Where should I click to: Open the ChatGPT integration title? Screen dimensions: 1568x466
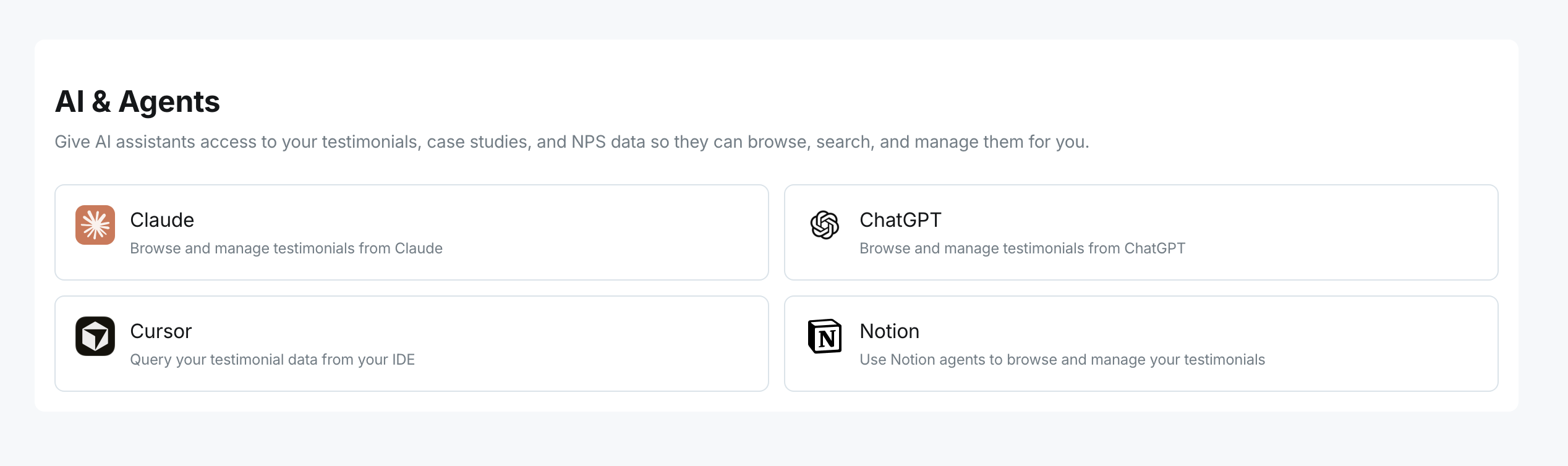[x=900, y=220]
